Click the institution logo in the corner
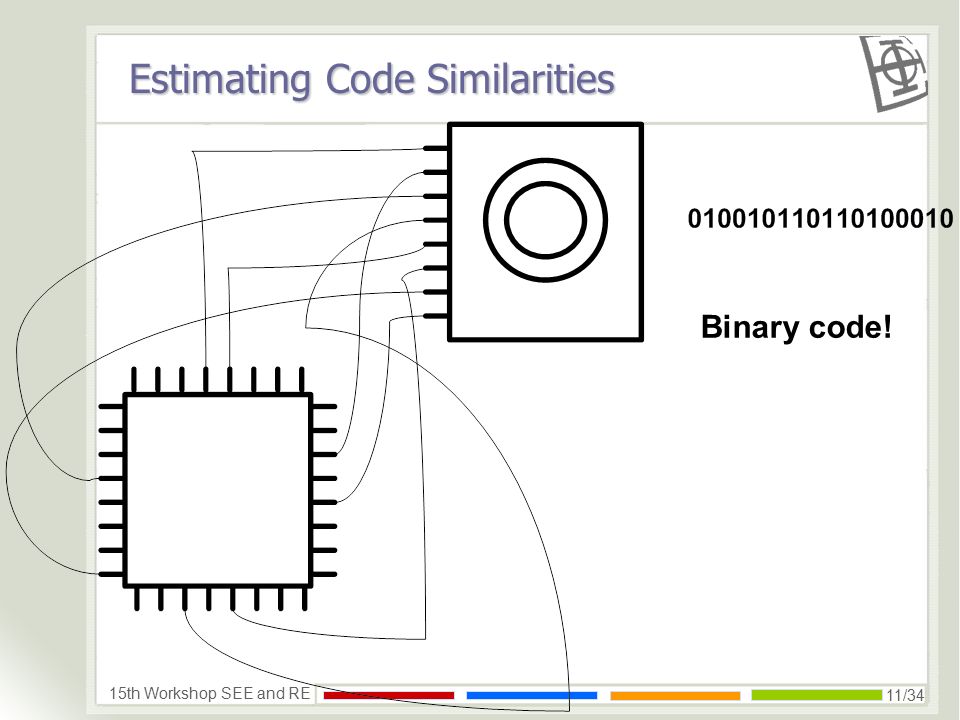Viewport: 960px width, 720px height. 893,73
